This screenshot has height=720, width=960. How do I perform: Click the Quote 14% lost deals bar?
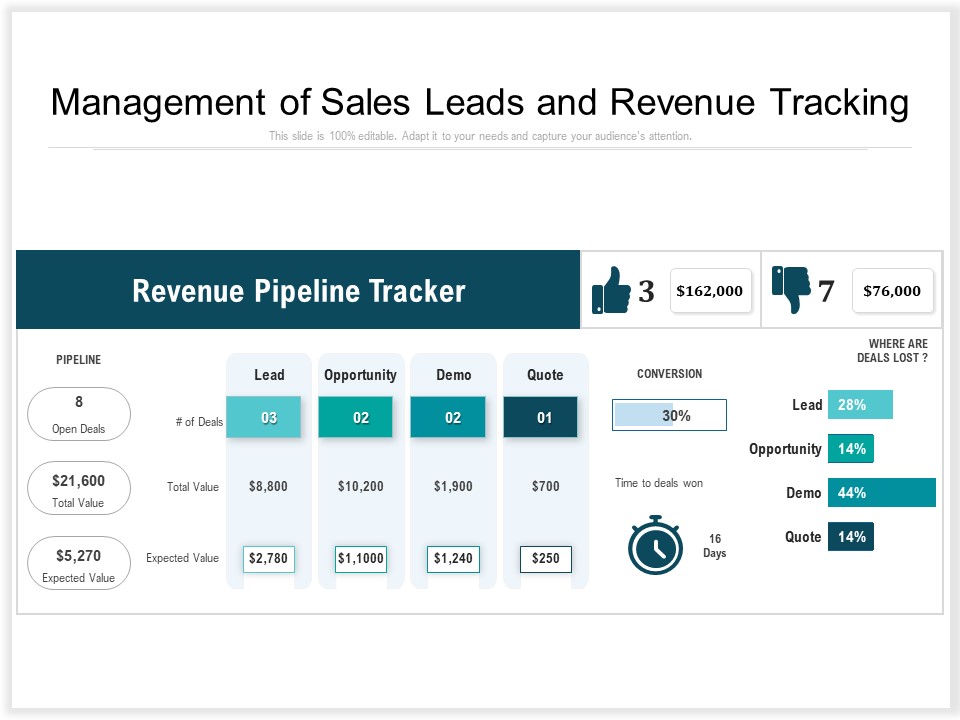[850, 536]
